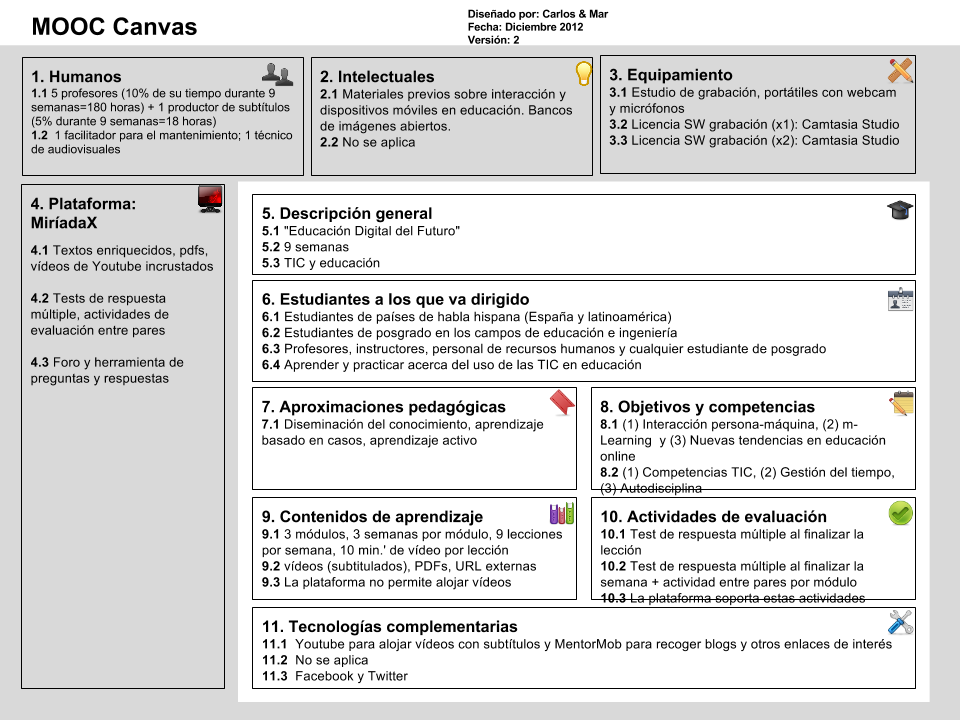The image size is (960, 720).
Task: Click item 4.1 Textos enriquecidos, pdfs
Action: (x=122, y=258)
